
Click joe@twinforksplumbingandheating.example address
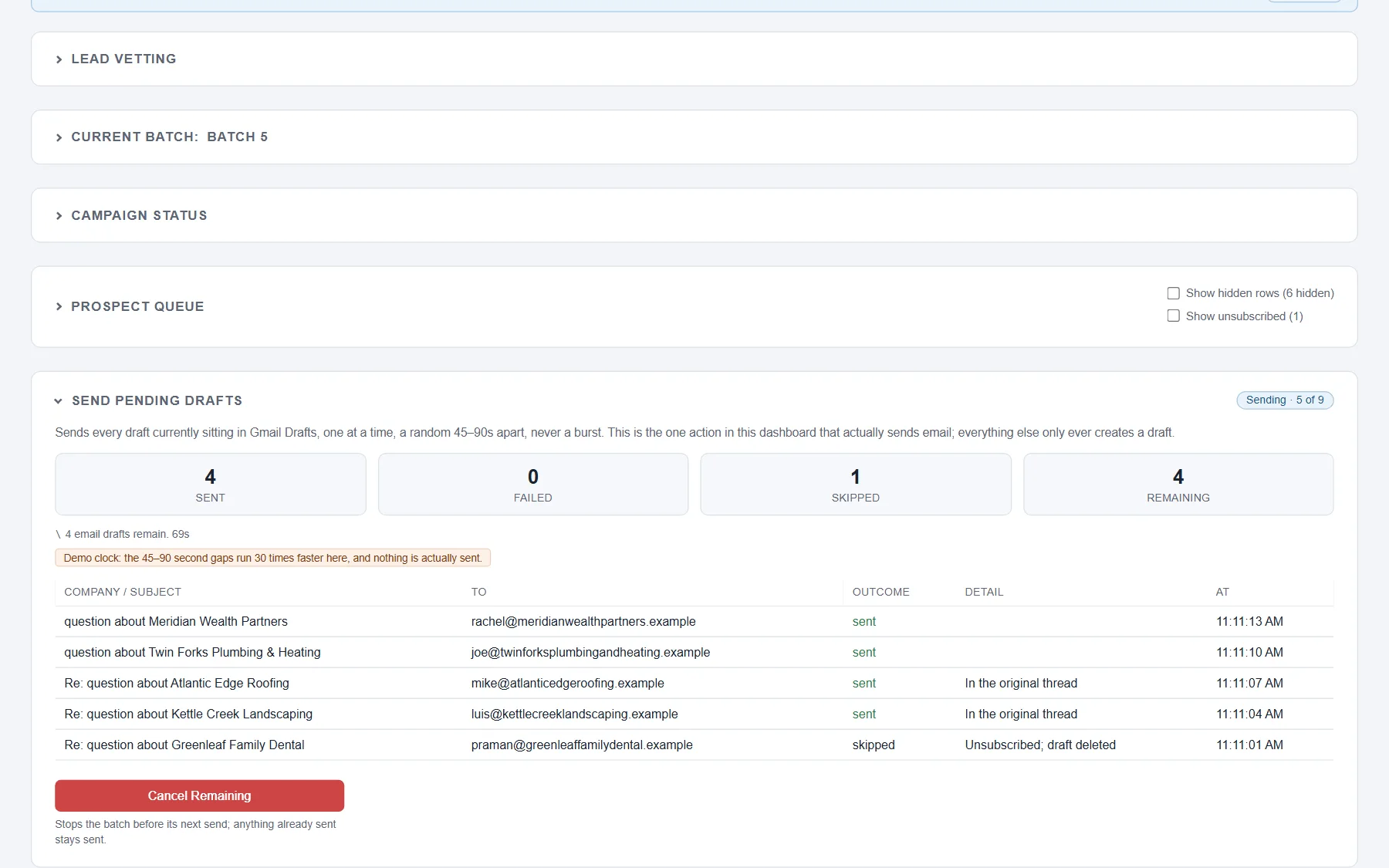(590, 652)
